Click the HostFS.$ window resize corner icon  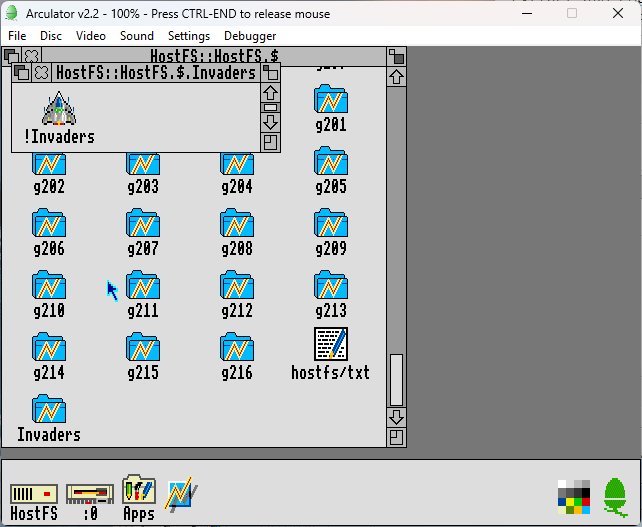pyautogui.click(x=396, y=437)
